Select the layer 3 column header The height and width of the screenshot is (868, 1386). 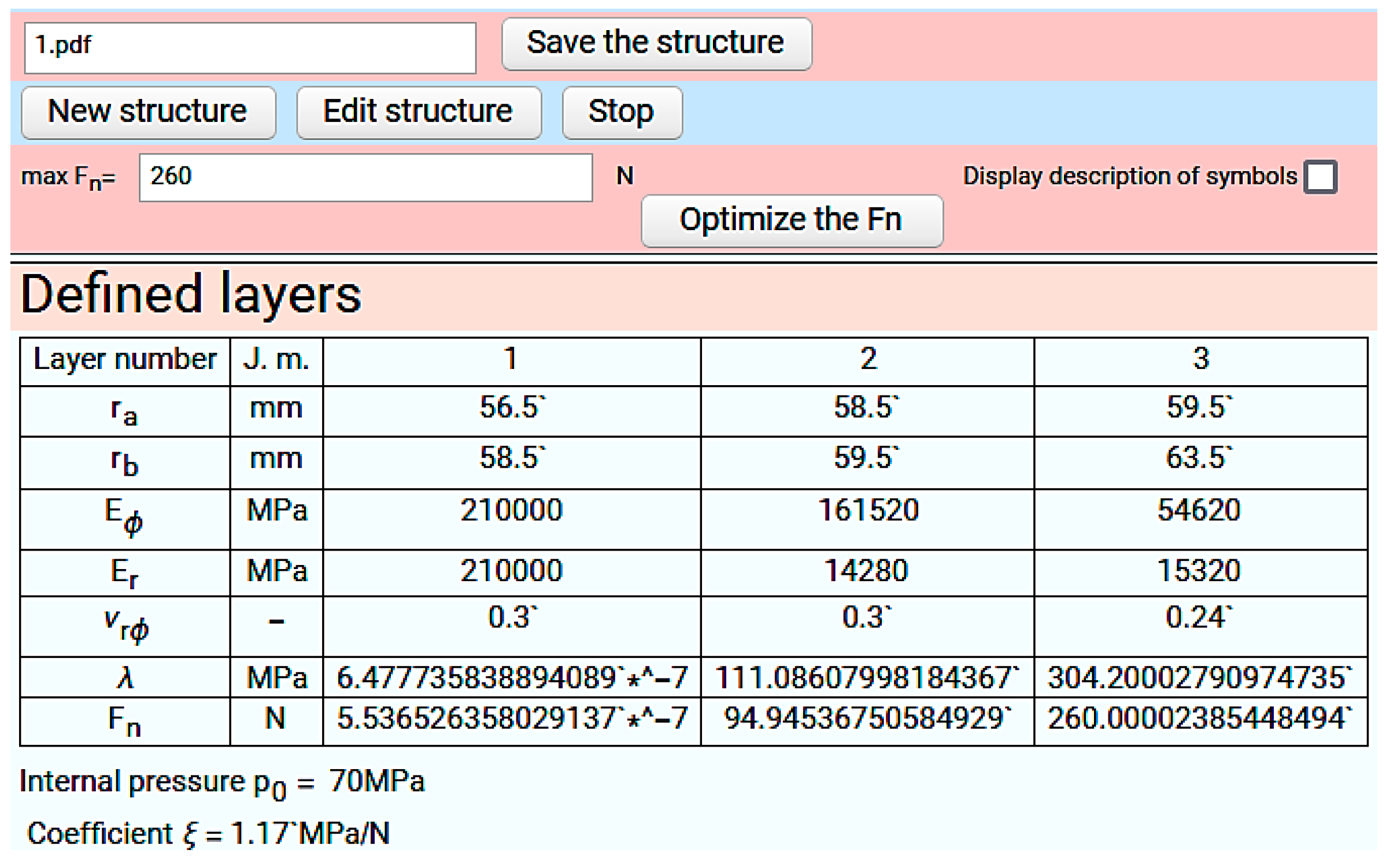[1200, 360]
